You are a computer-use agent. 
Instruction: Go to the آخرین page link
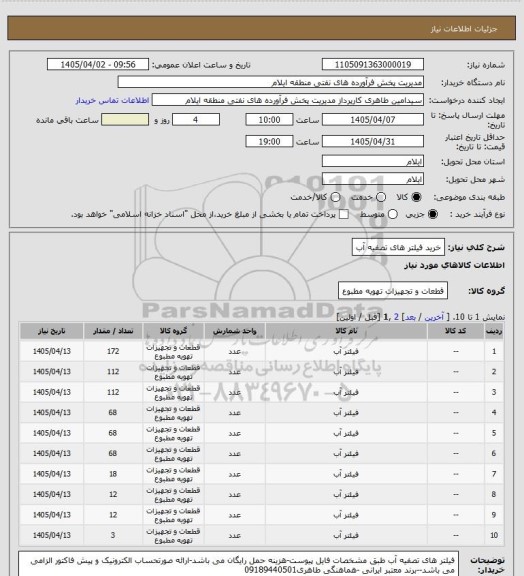point(434,317)
